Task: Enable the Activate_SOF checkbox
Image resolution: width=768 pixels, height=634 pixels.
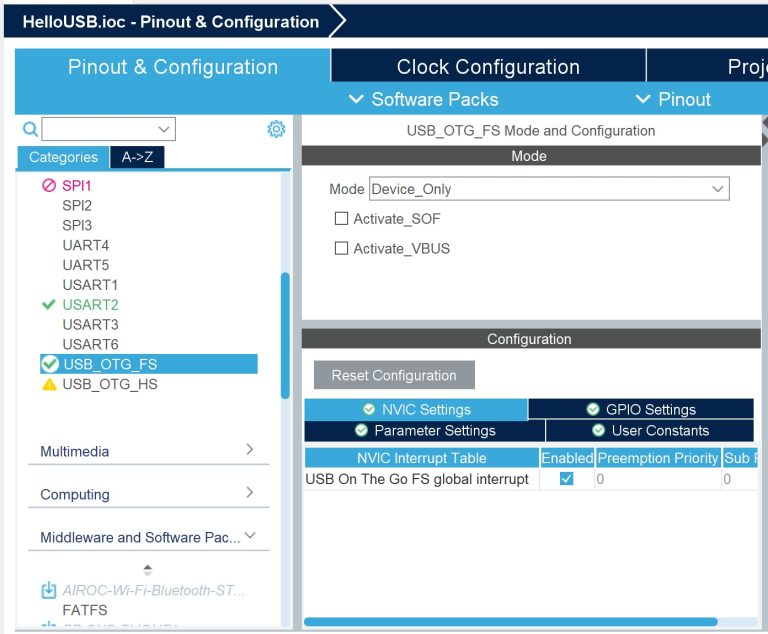Action: (x=341, y=219)
